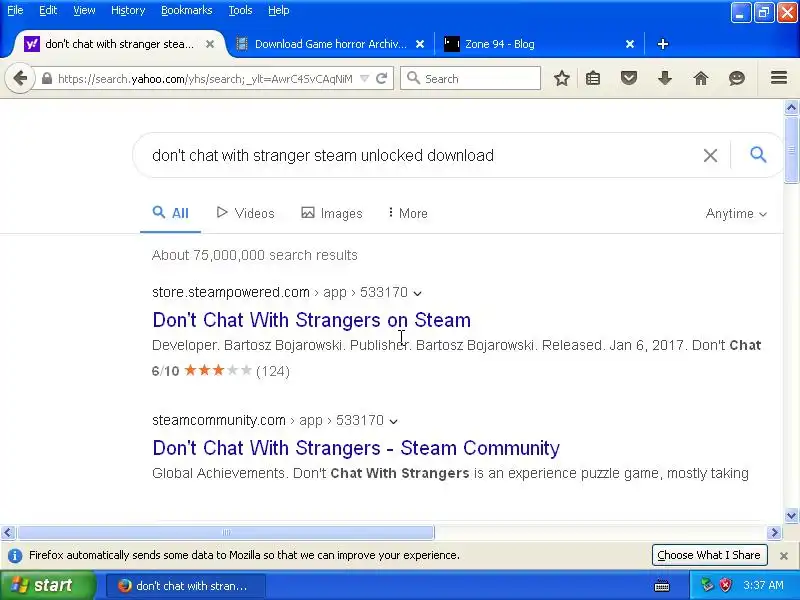Open the Downloads arrow icon
Screen dimensions: 800x600
665,79
